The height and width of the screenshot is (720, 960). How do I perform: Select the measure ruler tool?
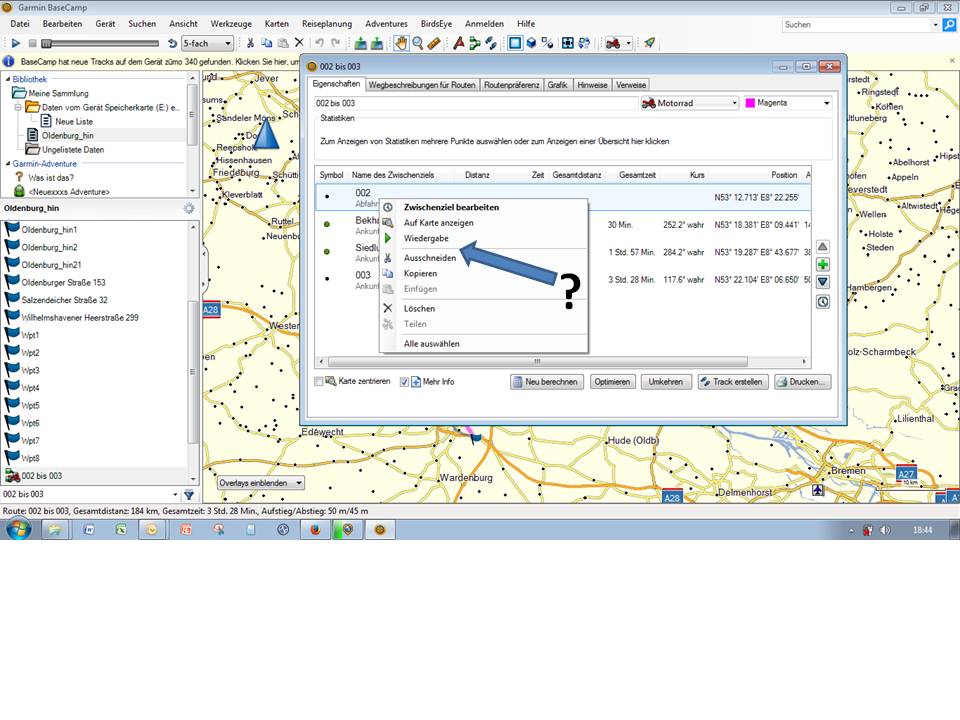pyautogui.click(x=433, y=43)
